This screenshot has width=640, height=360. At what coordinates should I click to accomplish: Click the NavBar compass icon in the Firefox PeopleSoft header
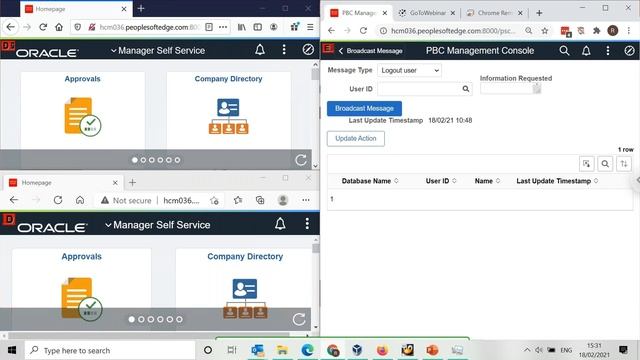[x=308, y=50]
